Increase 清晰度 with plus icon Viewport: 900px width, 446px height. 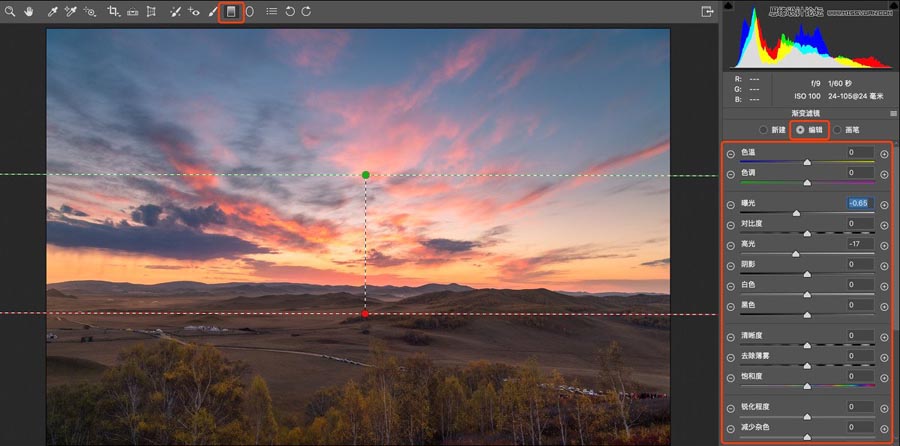884,337
